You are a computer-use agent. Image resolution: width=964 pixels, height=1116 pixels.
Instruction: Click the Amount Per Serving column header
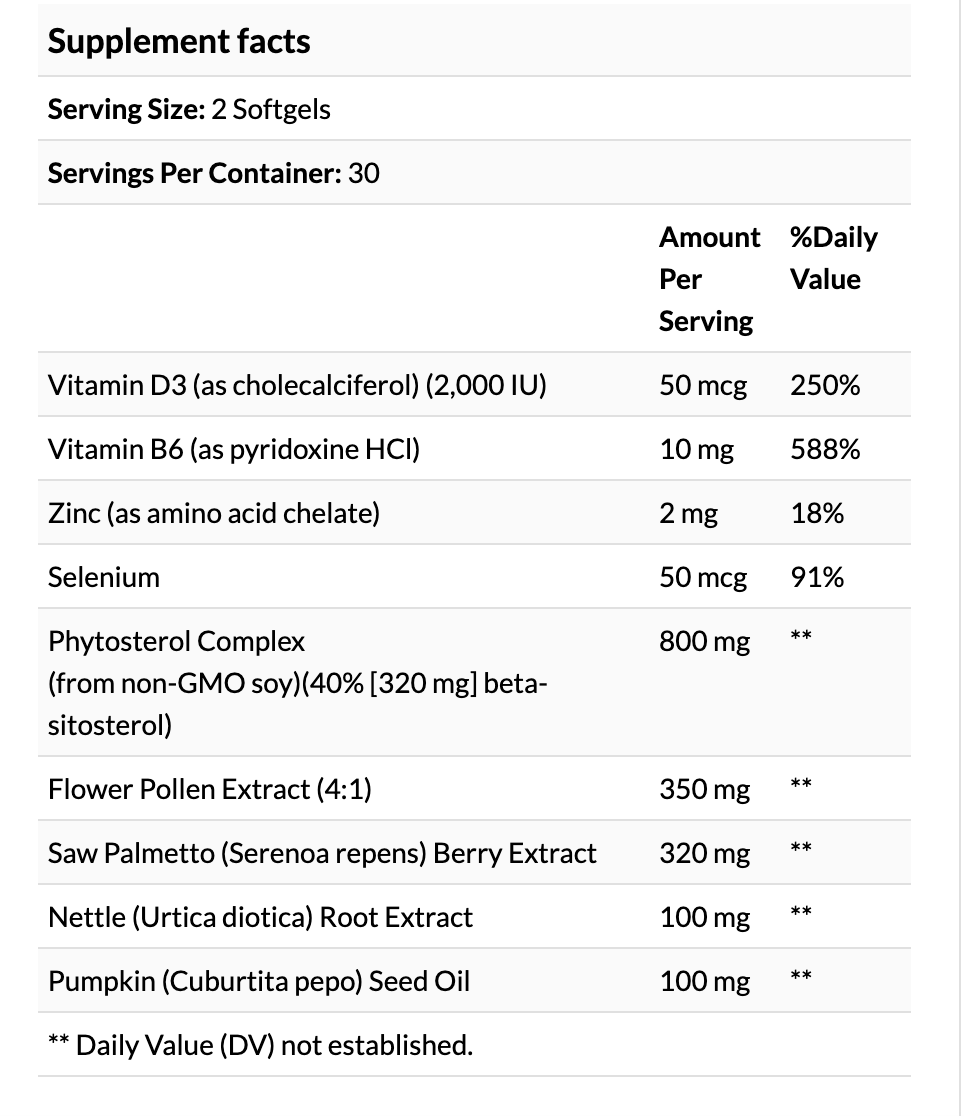click(x=709, y=279)
